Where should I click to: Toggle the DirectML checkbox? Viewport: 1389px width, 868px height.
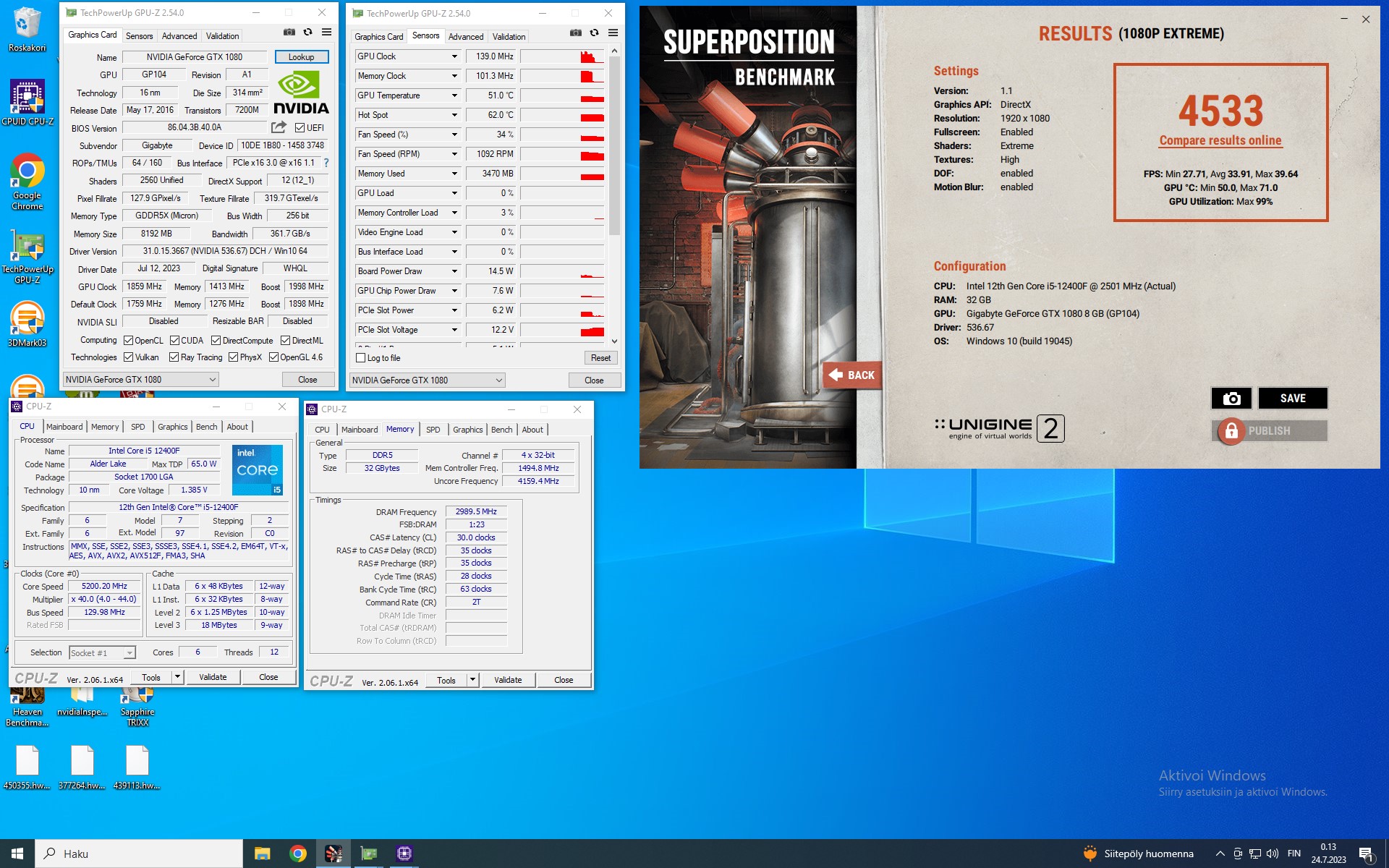tap(285, 341)
